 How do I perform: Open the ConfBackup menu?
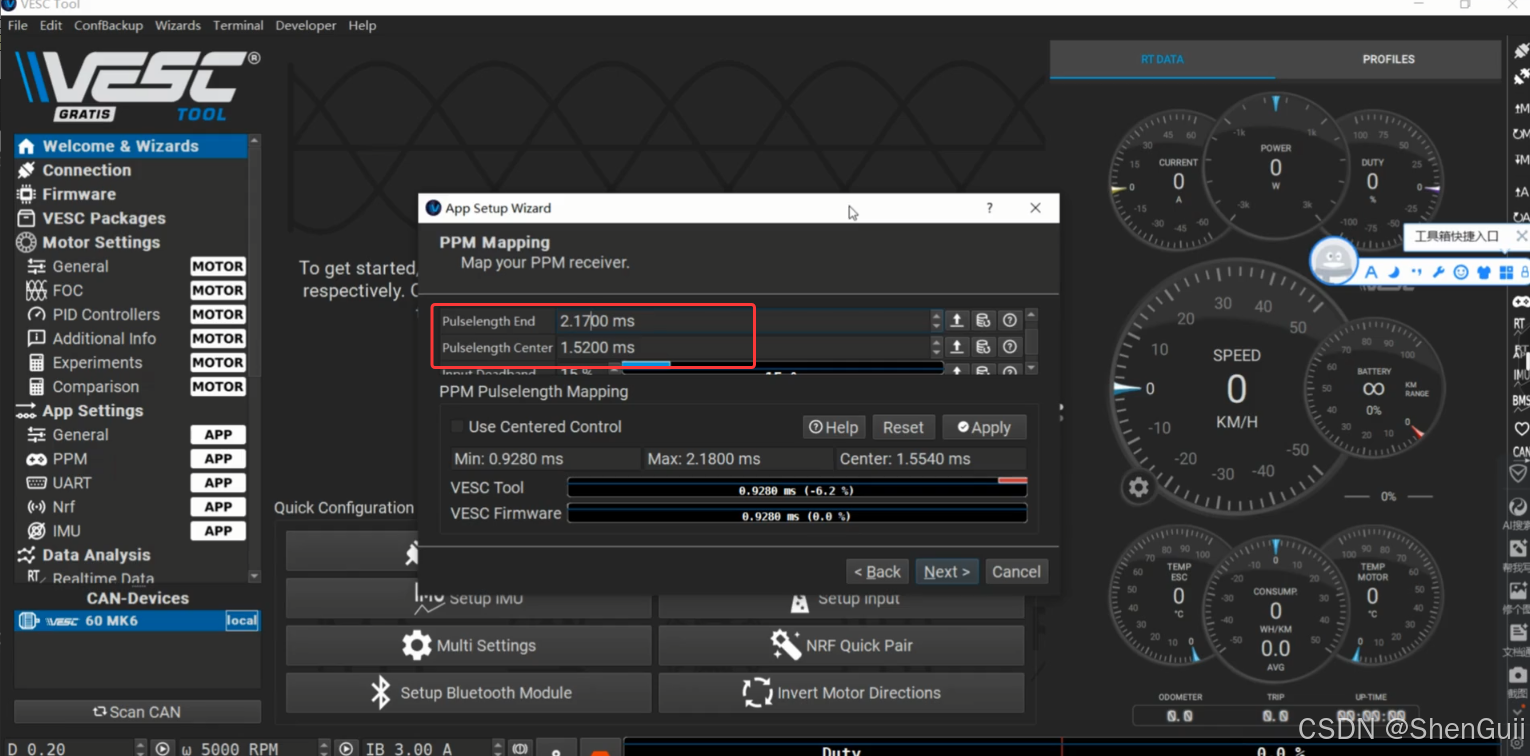108,25
